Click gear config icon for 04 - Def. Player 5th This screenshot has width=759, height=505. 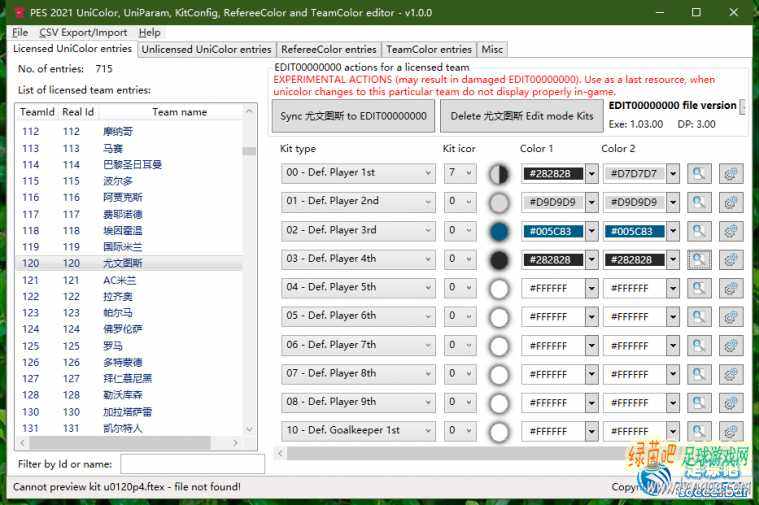[x=731, y=289]
